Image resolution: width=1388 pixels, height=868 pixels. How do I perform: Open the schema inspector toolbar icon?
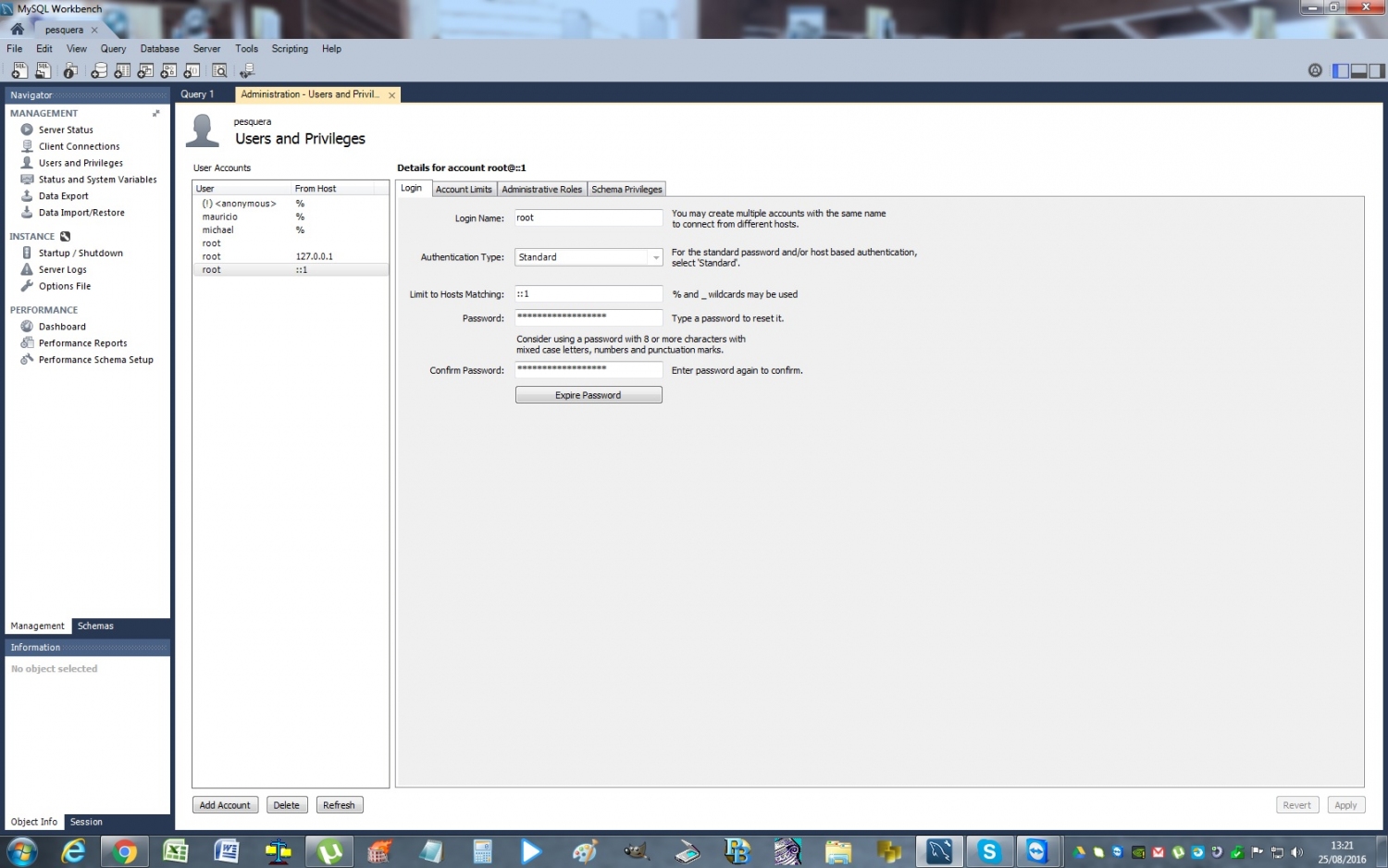[70, 70]
